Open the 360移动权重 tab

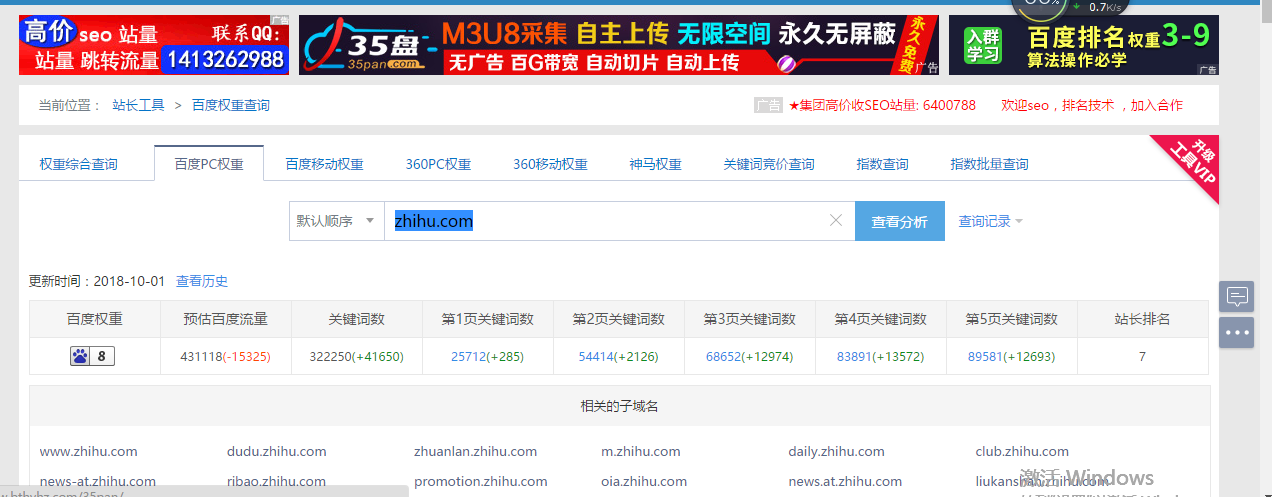(x=550, y=164)
